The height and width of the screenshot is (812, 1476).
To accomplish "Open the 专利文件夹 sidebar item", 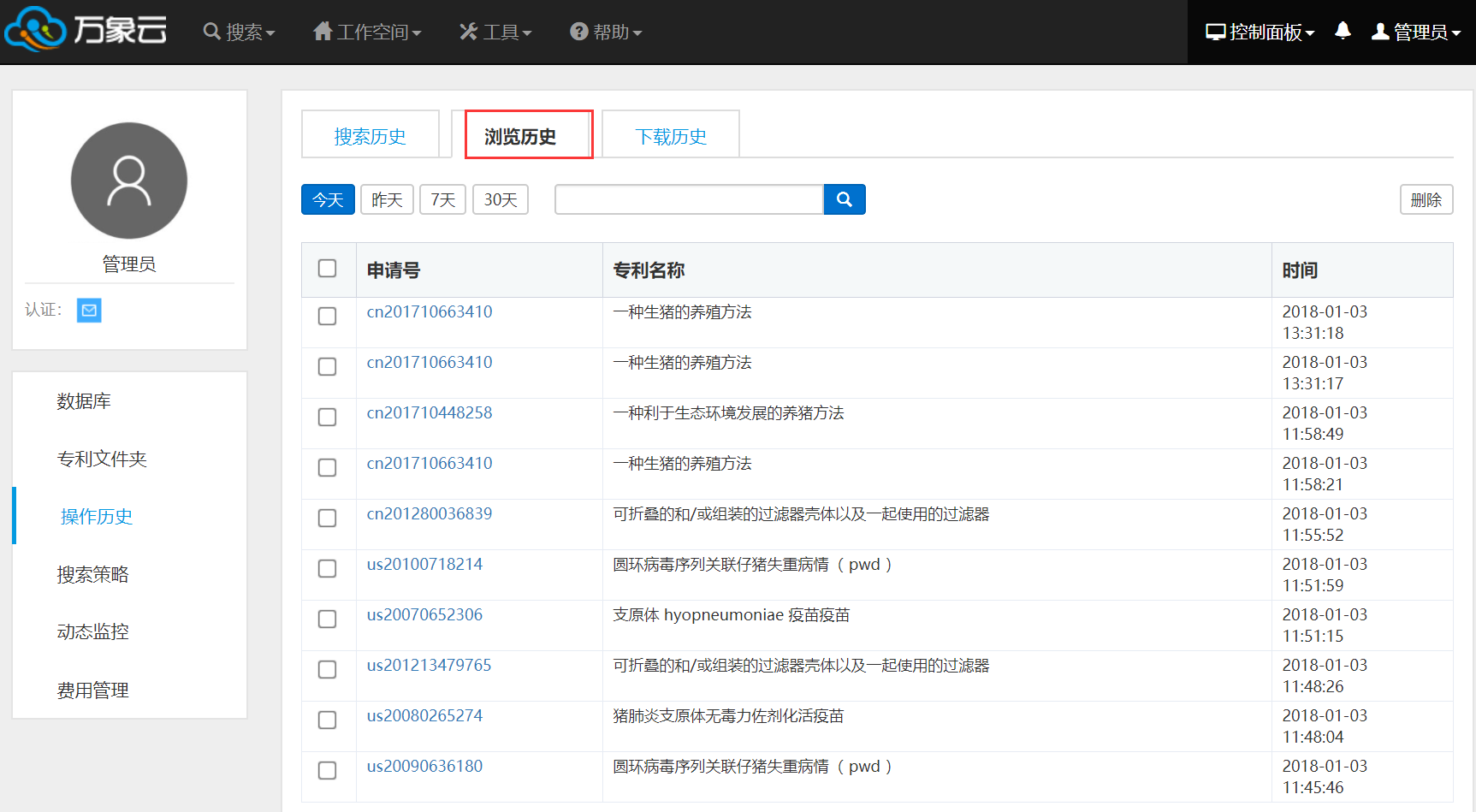I will (x=102, y=459).
